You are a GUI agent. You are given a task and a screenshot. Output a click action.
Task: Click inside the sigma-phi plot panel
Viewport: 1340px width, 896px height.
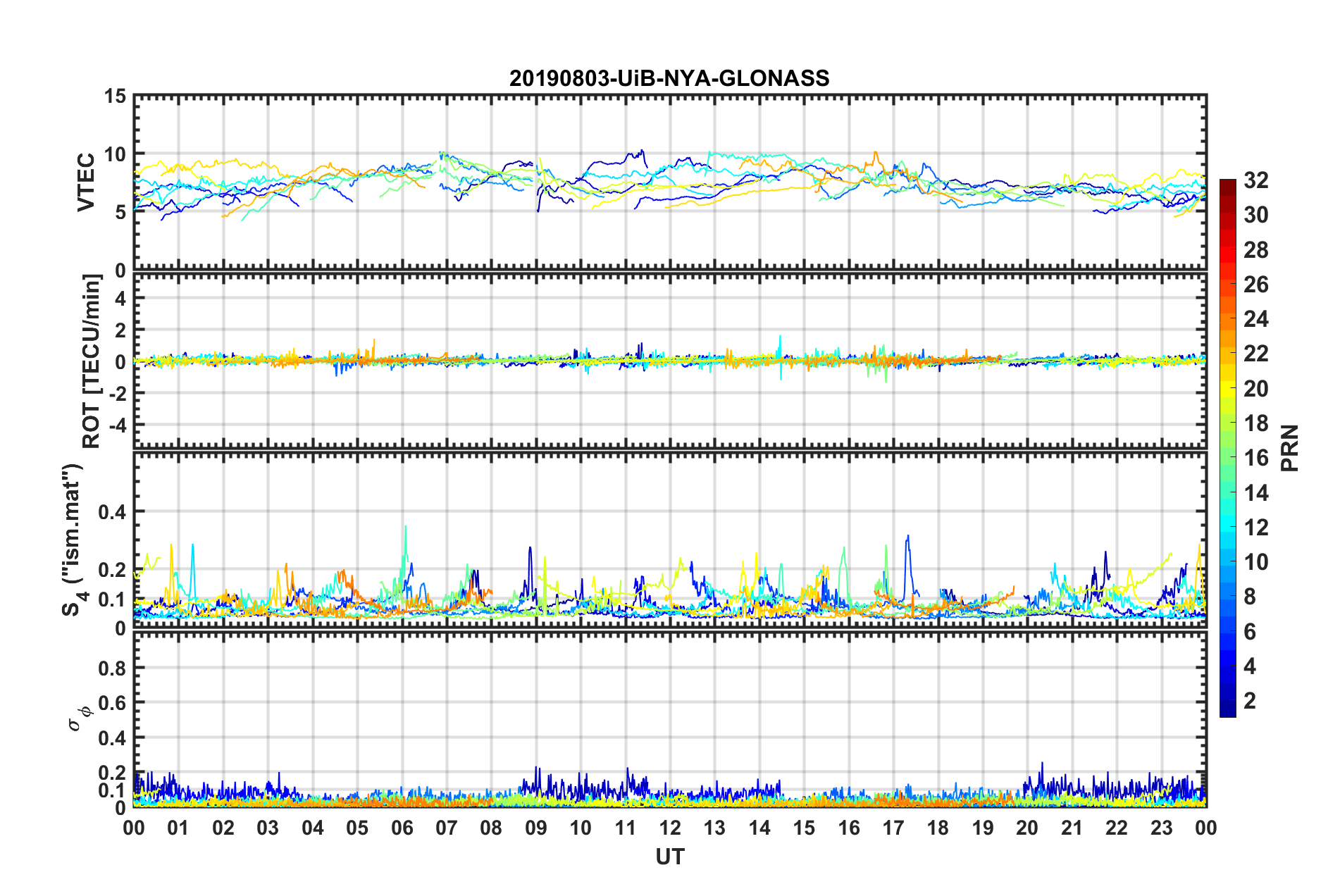670,719
